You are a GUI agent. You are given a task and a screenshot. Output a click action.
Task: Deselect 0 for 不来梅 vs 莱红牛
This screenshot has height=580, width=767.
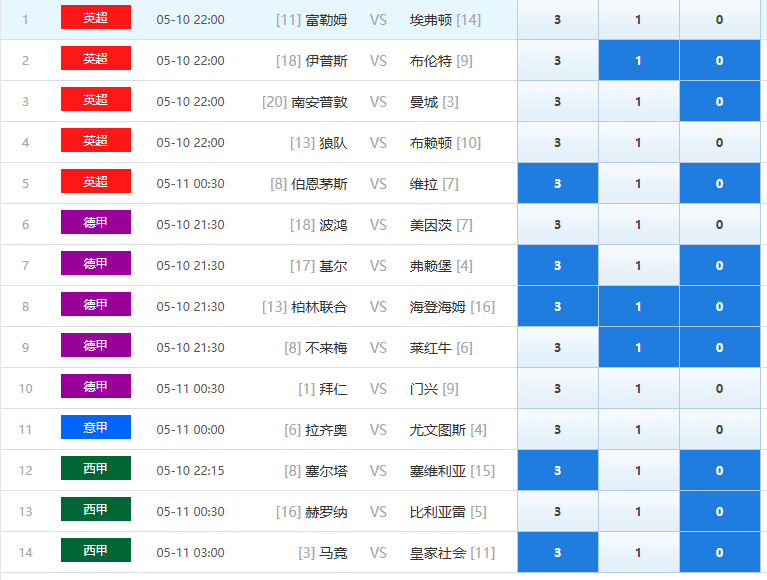pyautogui.click(x=720, y=348)
